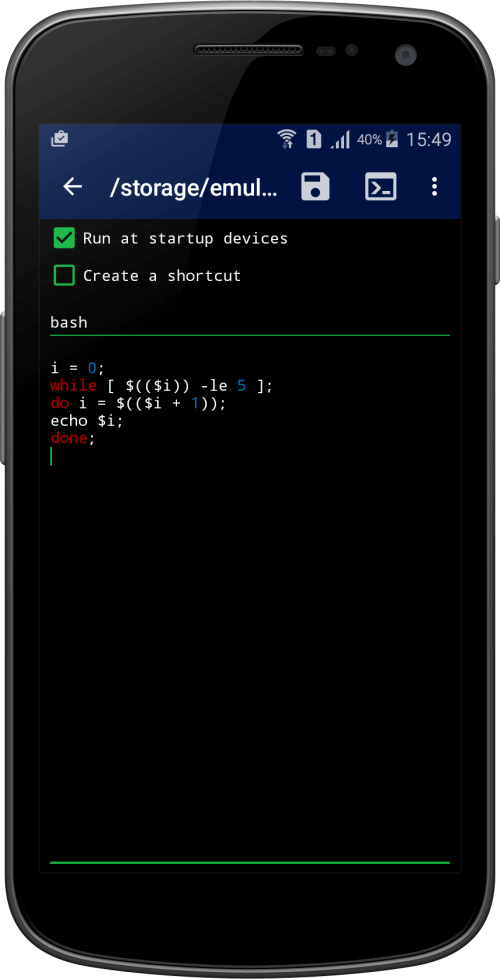The height and width of the screenshot is (979, 500).
Task: Tap the 'echo $i;' line
Action: (x=87, y=421)
